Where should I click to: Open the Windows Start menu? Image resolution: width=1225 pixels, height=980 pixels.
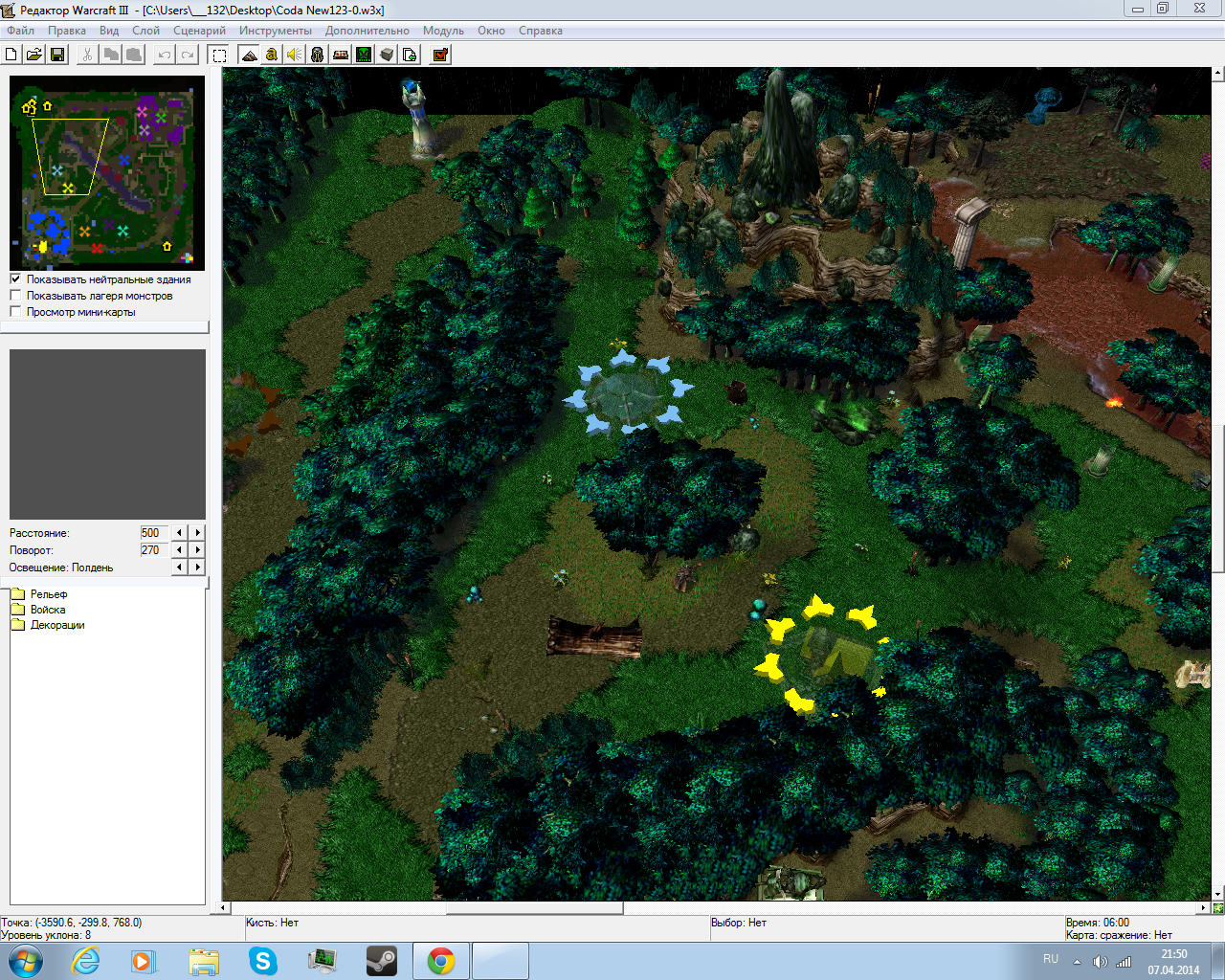25,961
